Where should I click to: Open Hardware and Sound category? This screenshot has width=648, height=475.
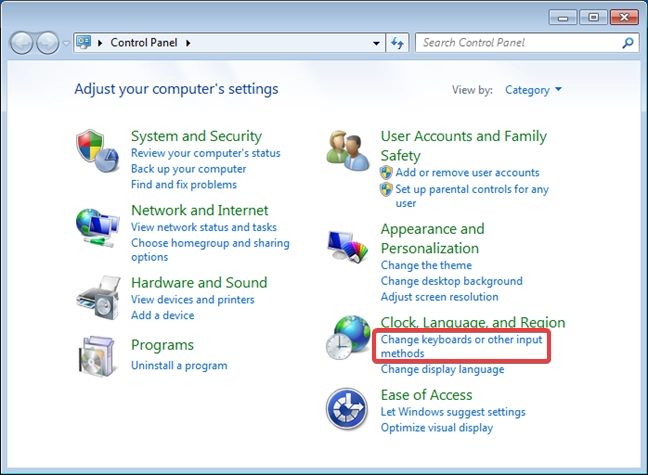pyautogui.click(x=199, y=282)
